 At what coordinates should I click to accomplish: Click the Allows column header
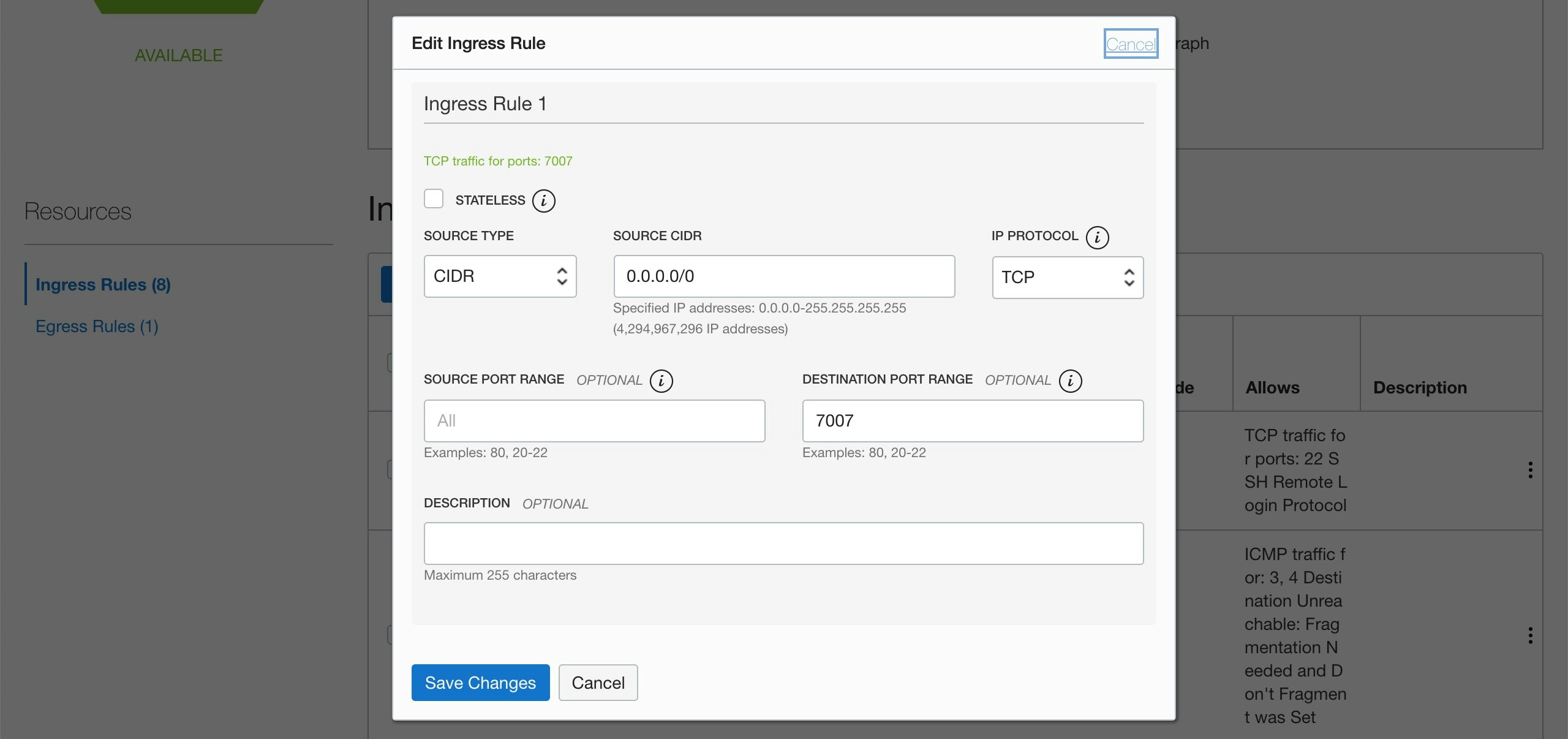tap(1272, 387)
